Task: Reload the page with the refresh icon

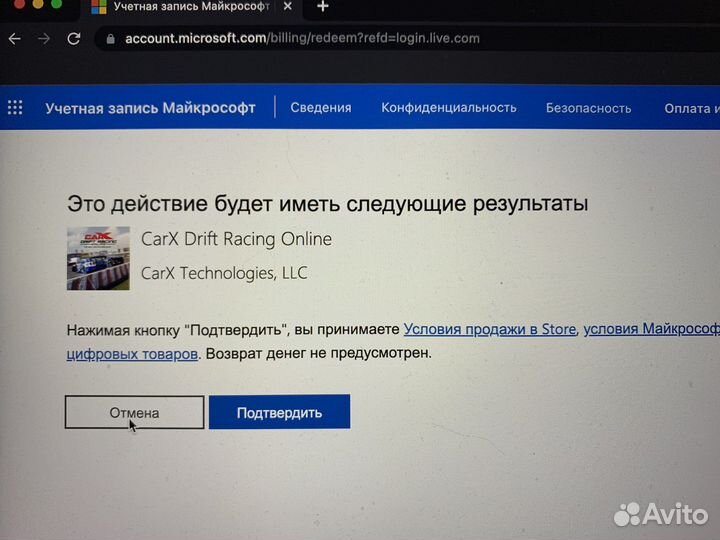Action: tap(74, 39)
